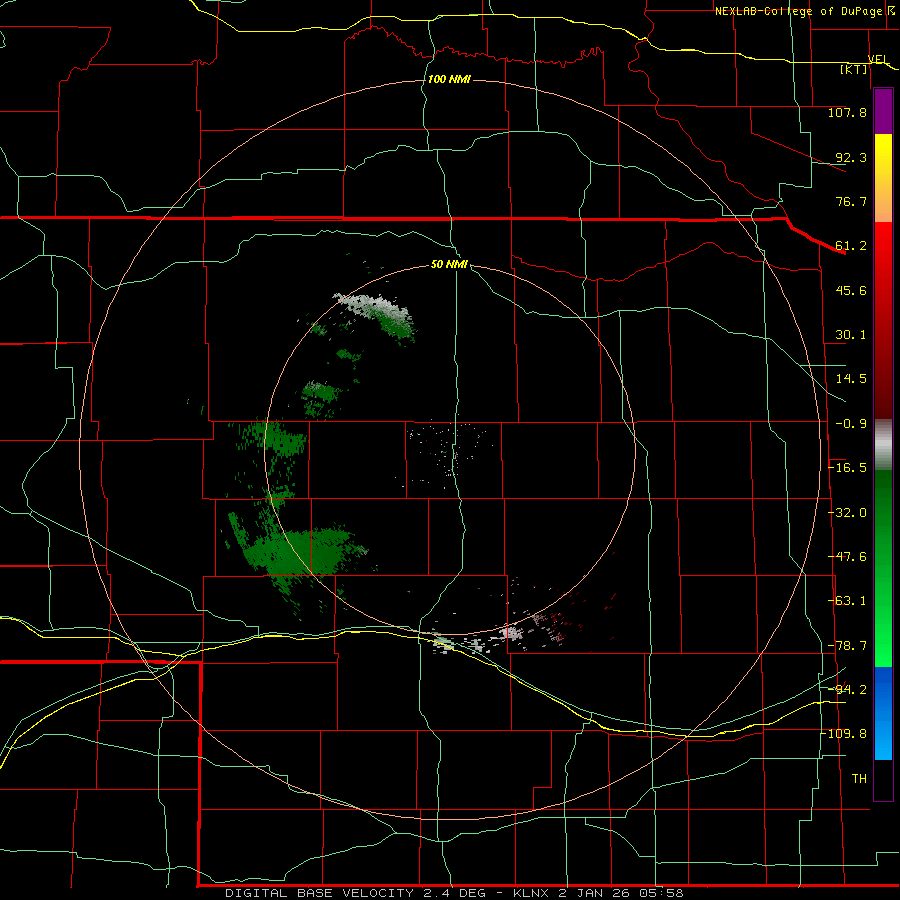Click the purple segment of the color bar
900x900 pixels.
coord(883,111)
